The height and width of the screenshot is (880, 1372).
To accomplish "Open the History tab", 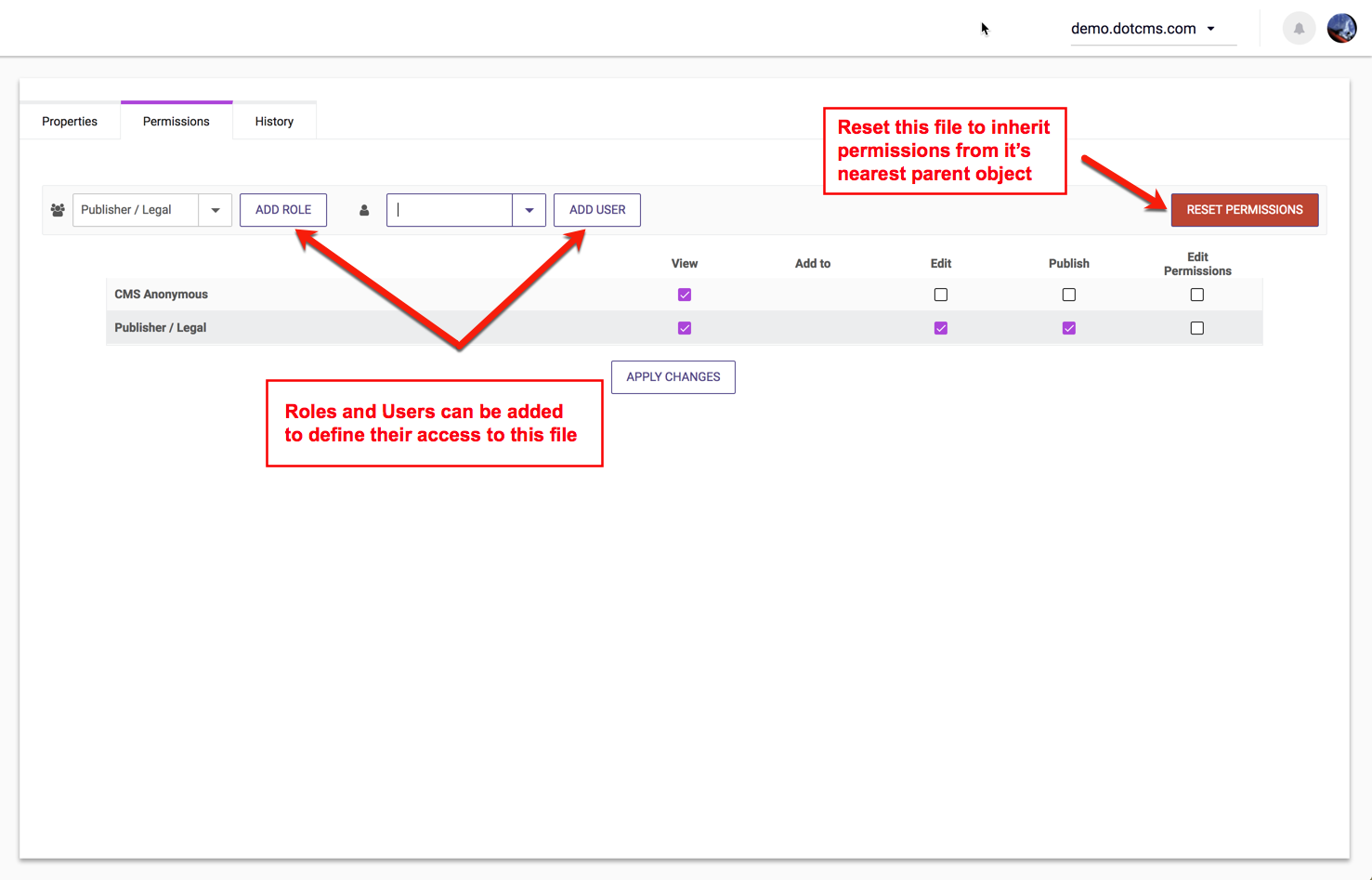I will point(274,122).
